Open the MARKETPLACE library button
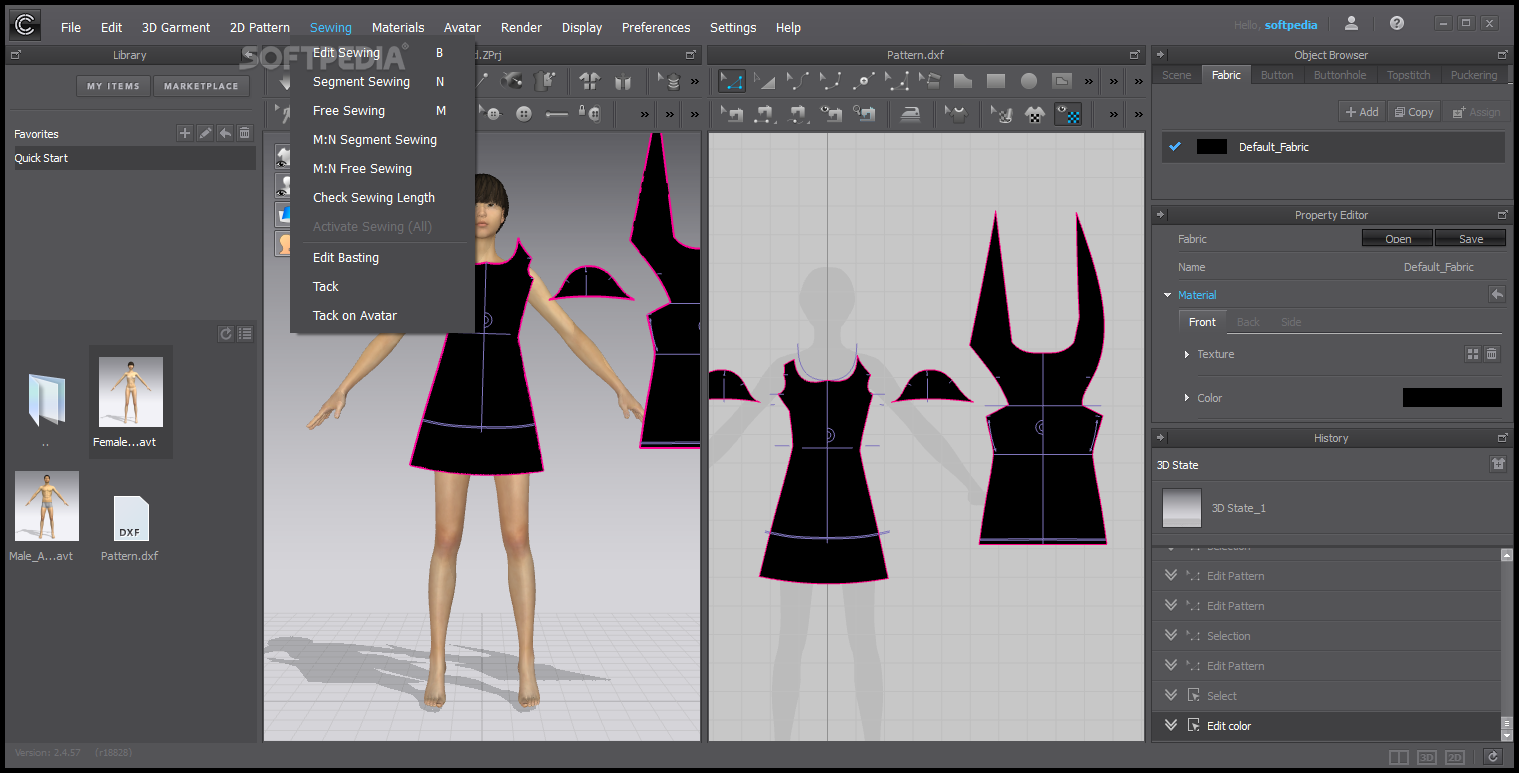Viewport: 1519px width, 773px height. (201, 86)
